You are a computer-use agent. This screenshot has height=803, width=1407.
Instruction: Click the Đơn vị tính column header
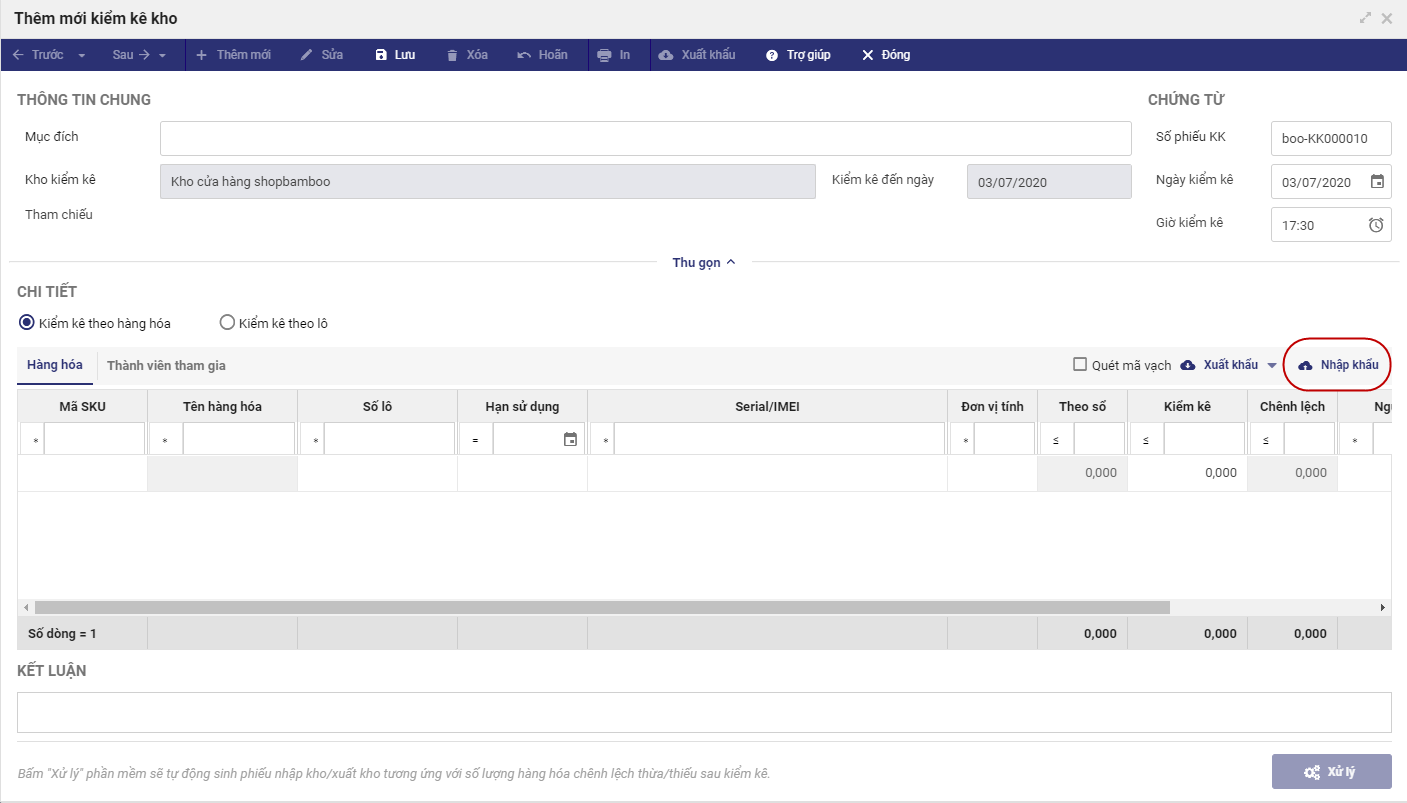(992, 406)
